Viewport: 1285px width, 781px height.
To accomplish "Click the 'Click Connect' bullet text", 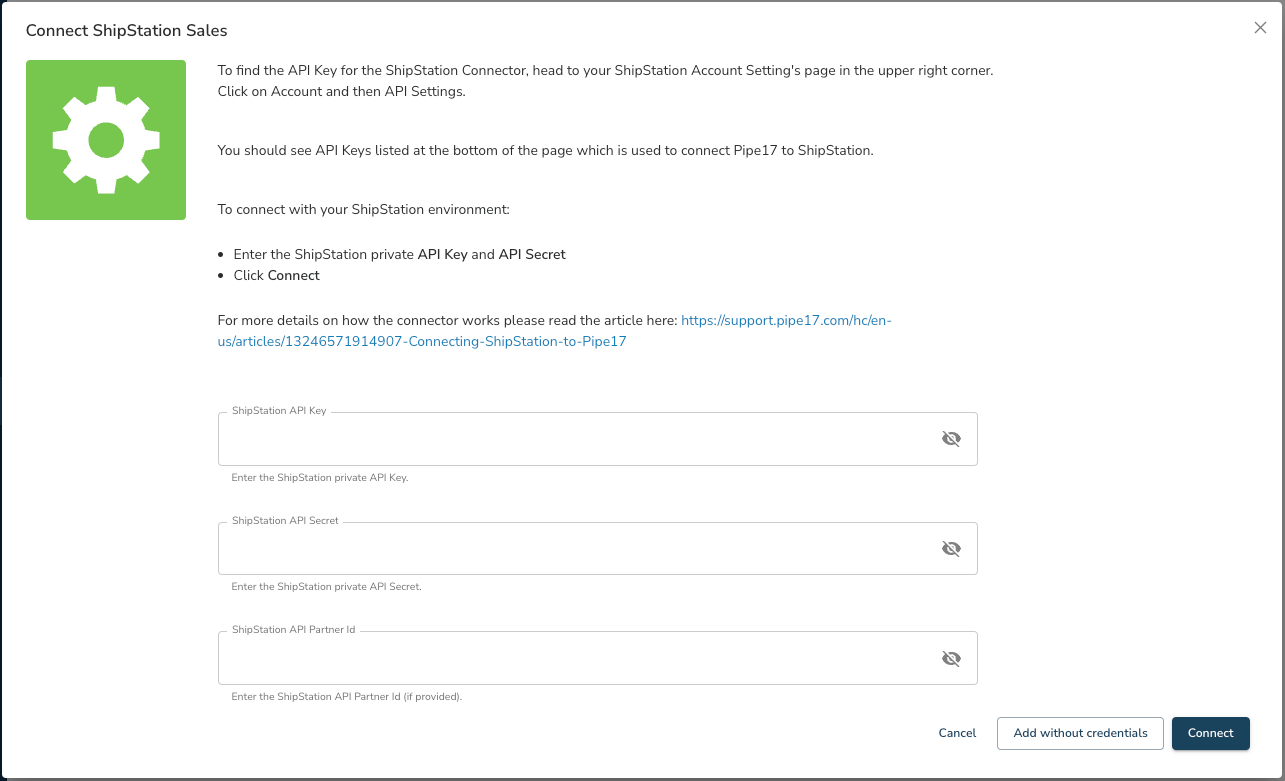I will click(x=277, y=275).
